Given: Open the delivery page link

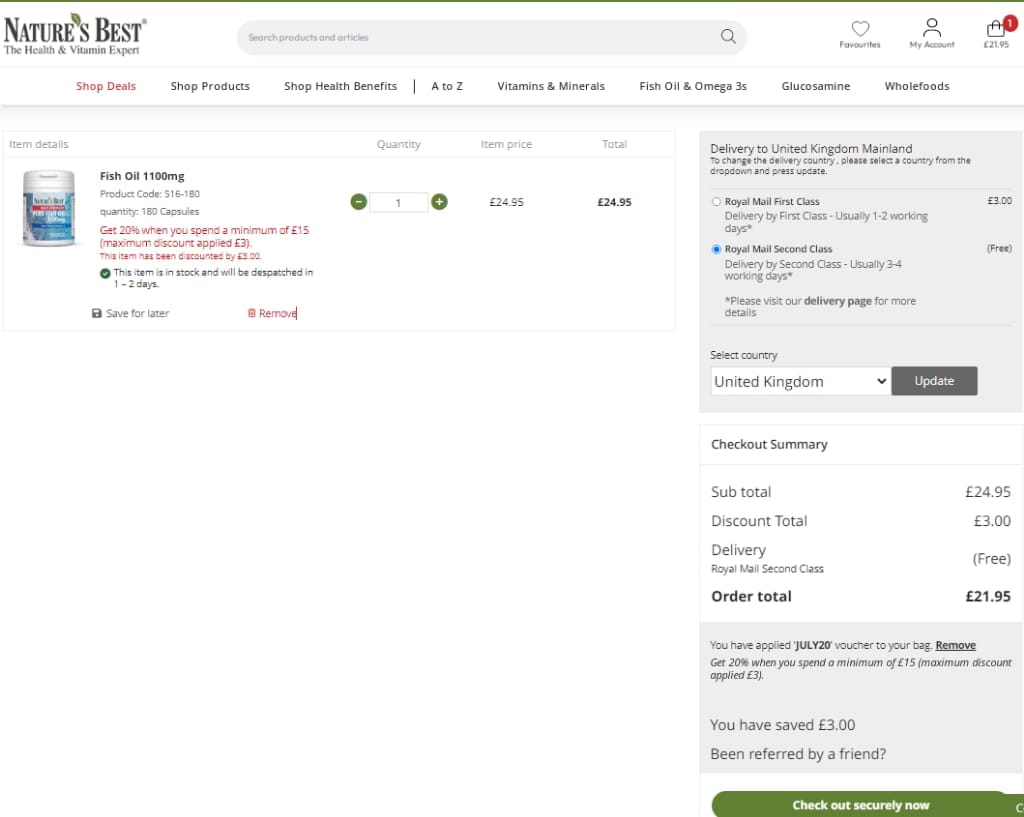Looking at the screenshot, I should (x=838, y=301).
